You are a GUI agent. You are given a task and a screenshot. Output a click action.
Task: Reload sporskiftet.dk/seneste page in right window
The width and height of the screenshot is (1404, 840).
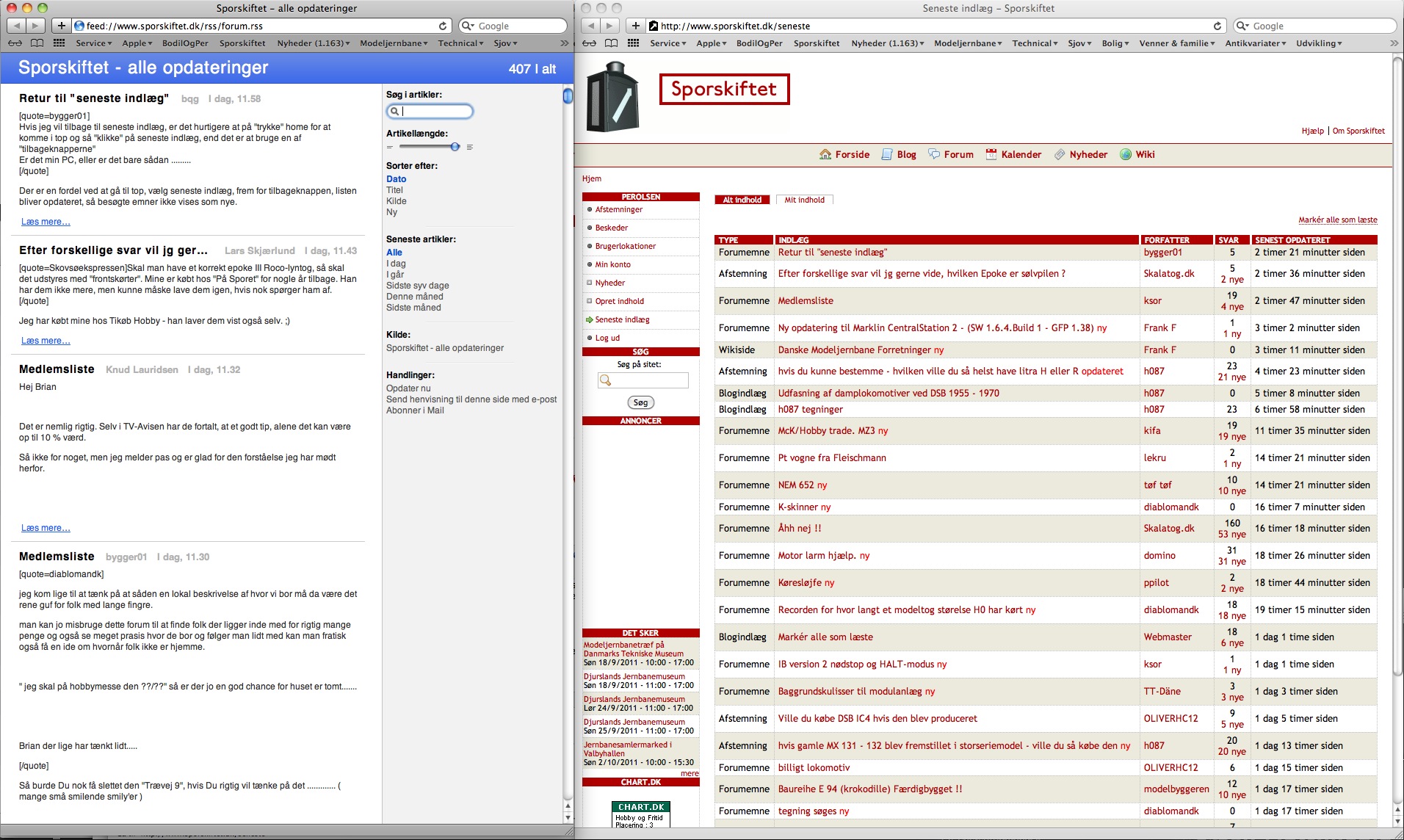pos(1217,26)
